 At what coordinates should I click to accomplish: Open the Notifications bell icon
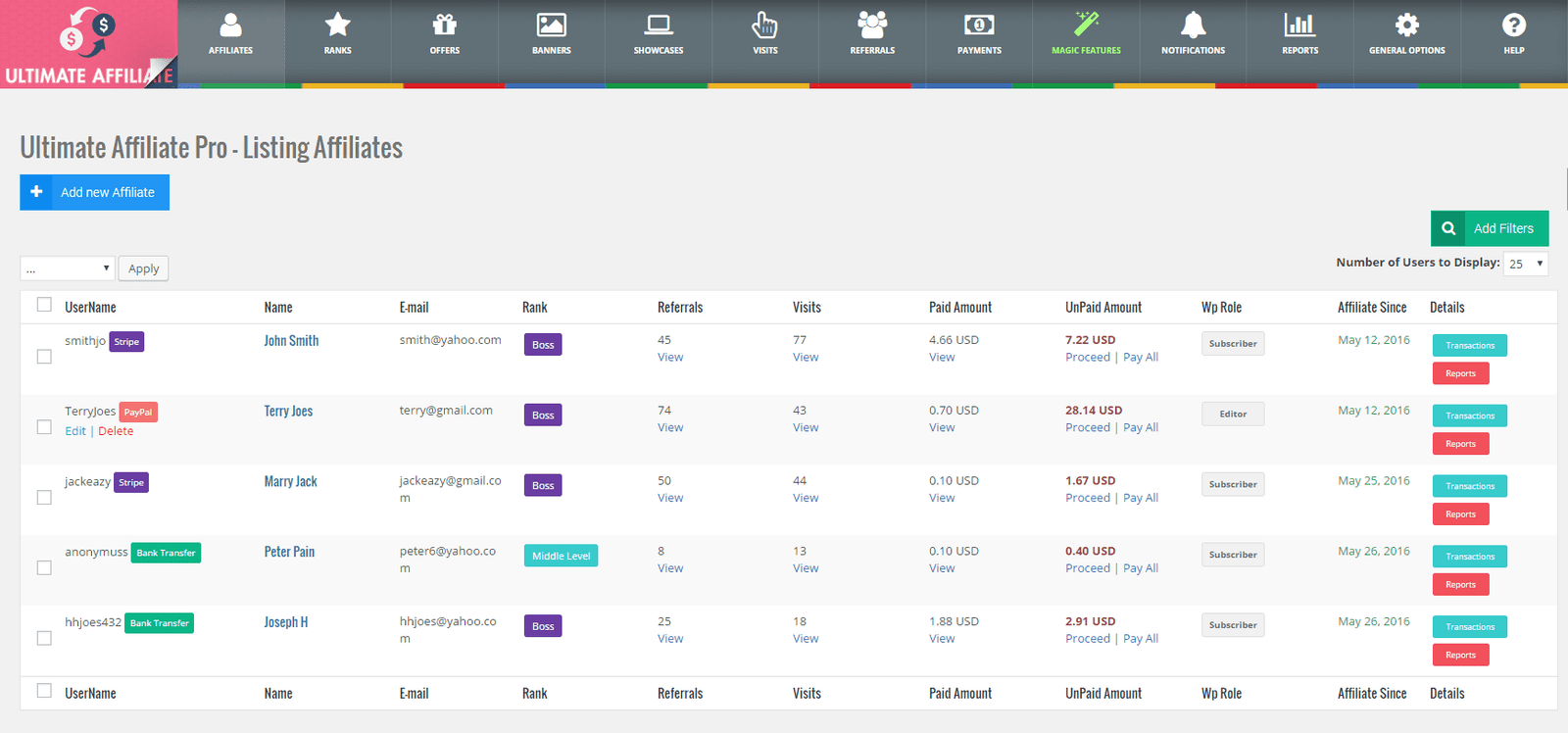coord(1193,25)
